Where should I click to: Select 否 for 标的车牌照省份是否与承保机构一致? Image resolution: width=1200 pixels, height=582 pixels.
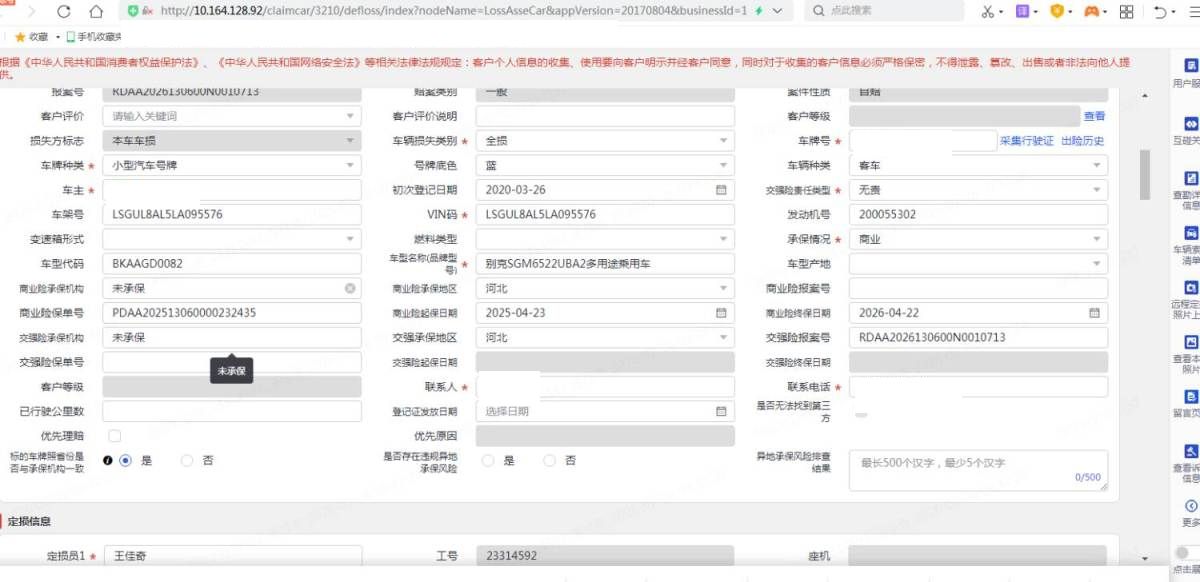coord(187,461)
